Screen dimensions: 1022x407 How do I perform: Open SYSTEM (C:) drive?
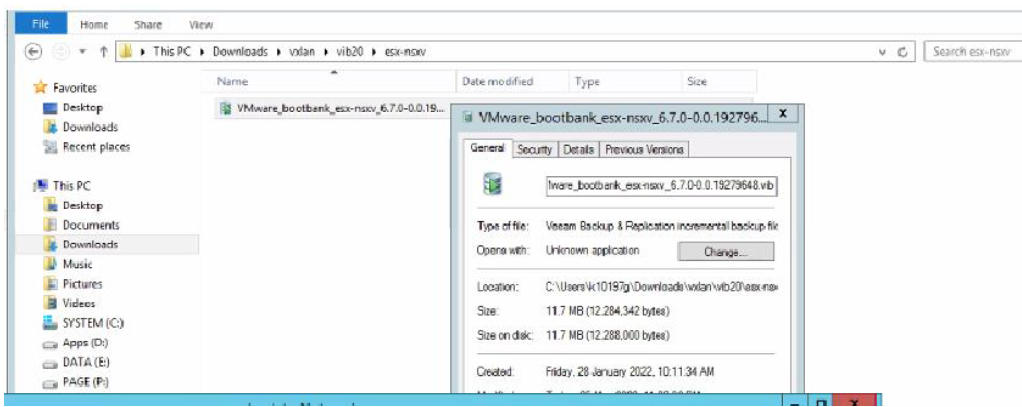93,323
